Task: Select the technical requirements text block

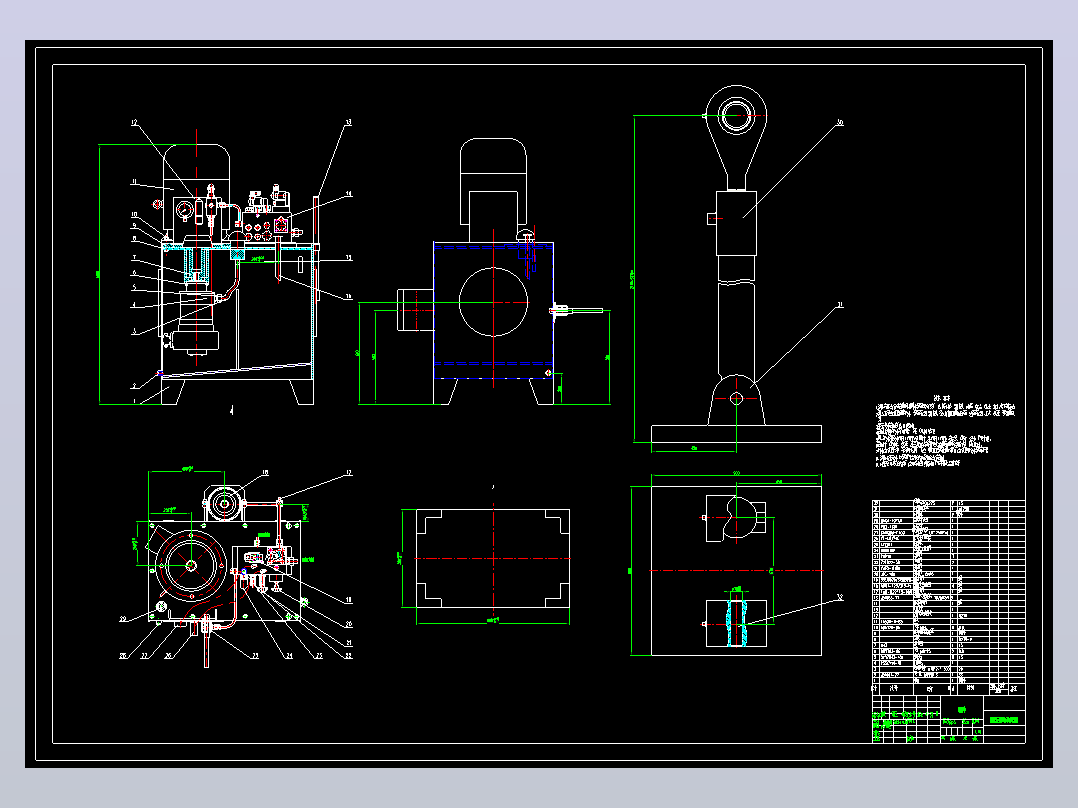Action: (x=945, y=431)
